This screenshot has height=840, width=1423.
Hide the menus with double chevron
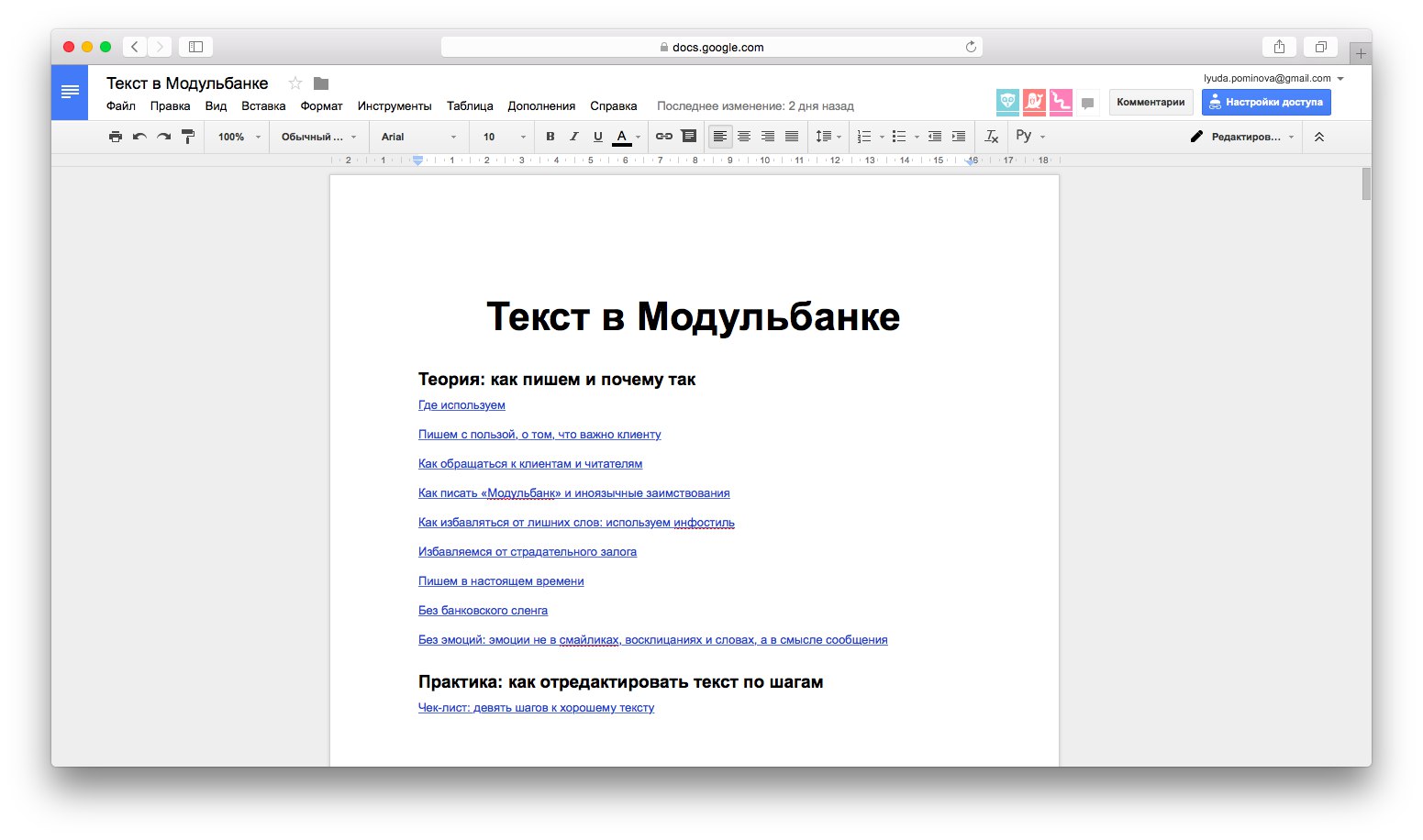(x=1319, y=137)
